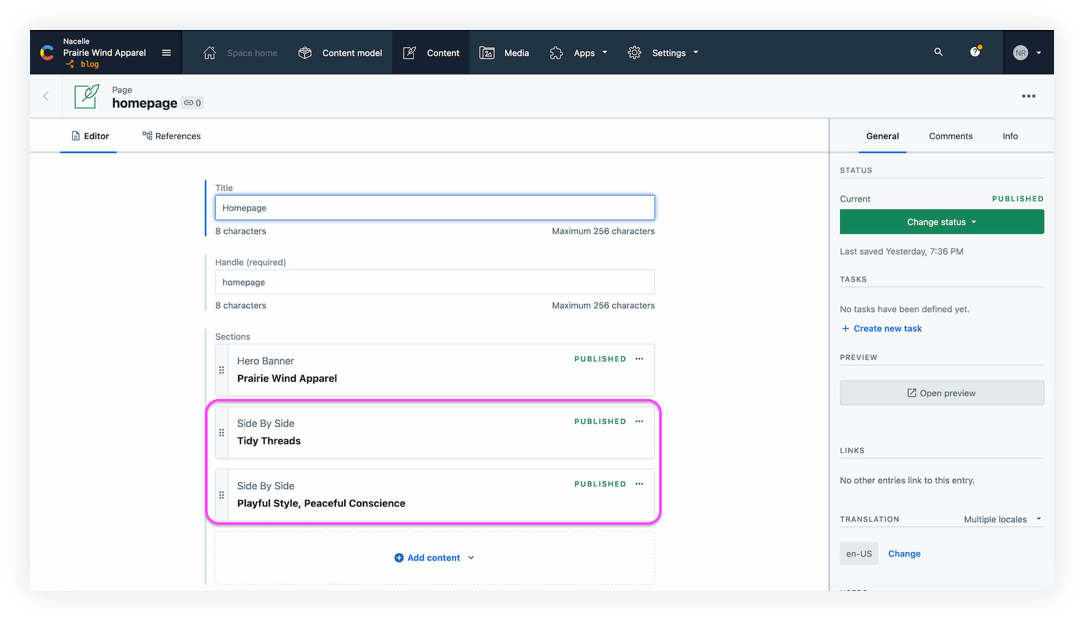This screenshot has width=1084, height=621.
Task: Expand the account dropdown caret
Action: (1038, 53)
